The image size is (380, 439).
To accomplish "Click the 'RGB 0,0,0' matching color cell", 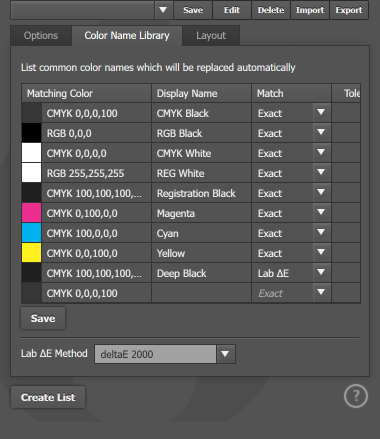I will coord(96,133).
